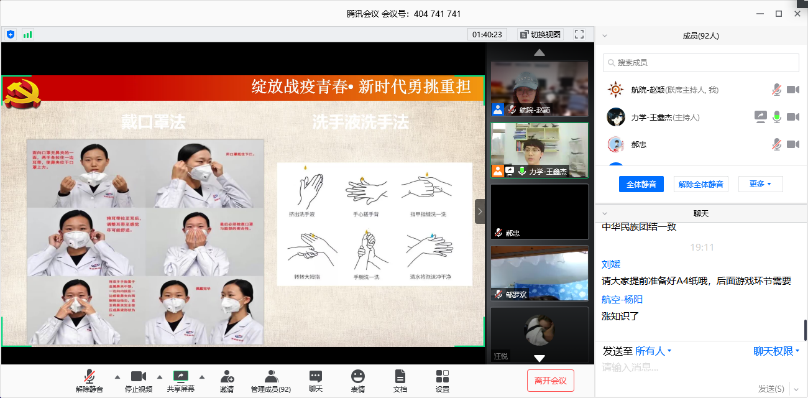This screenshot has height=398, width=808.
Task: Toggle microphone for member 力学-王鑫杰
Action: point(777,117)
